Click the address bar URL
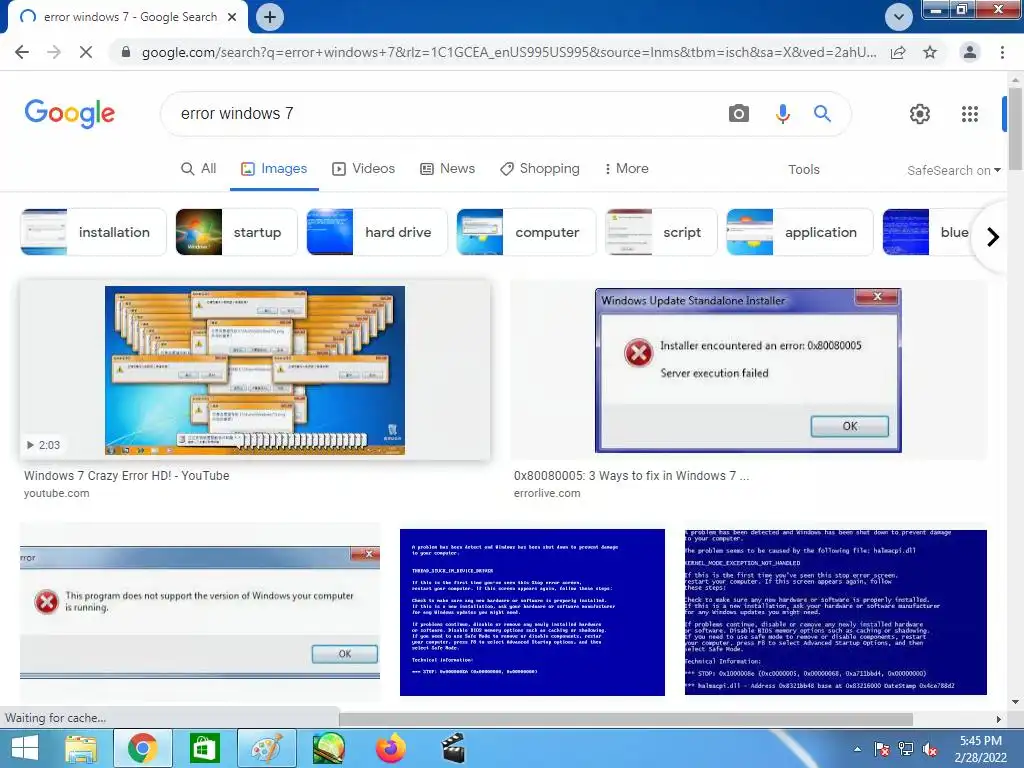 509,52
